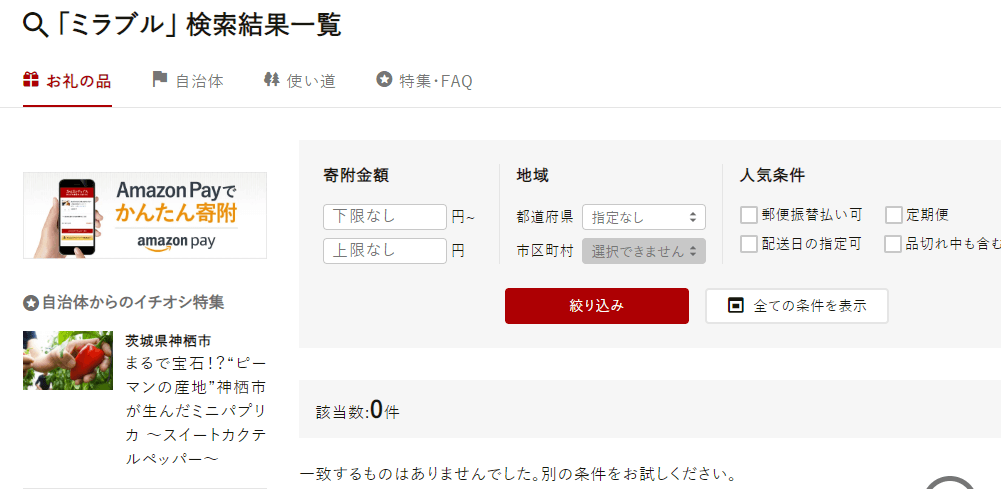Click the trees icon beside 使い道

pos(272,80)
